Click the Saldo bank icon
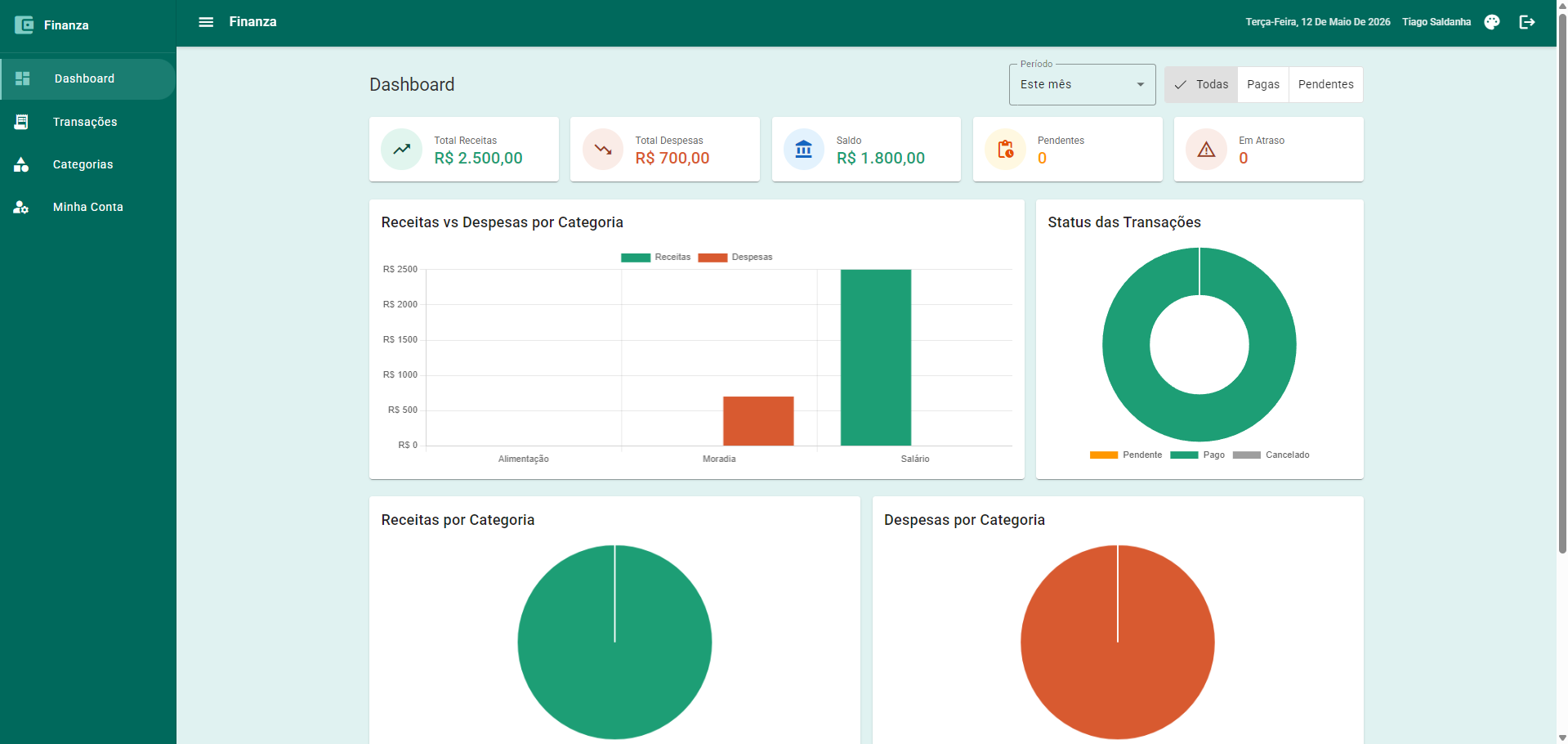1568x744 pixels. 804,150
